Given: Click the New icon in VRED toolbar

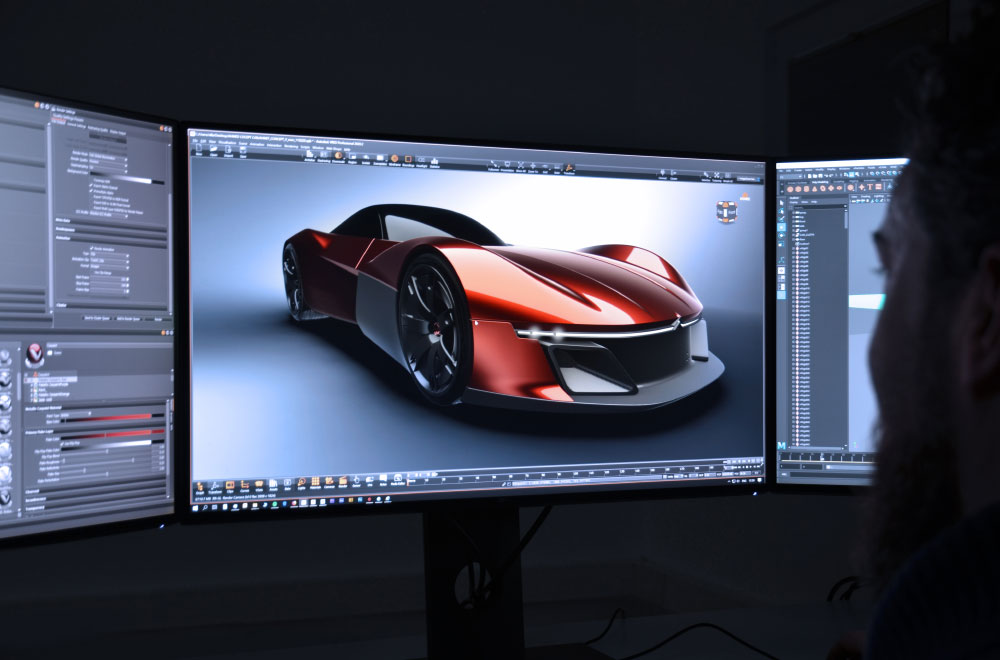Looking at the screenshot, I should pos(198,148).
